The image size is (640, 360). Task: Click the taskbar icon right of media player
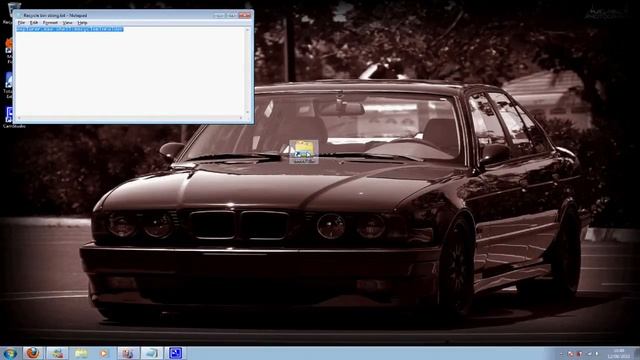(128, 353)
